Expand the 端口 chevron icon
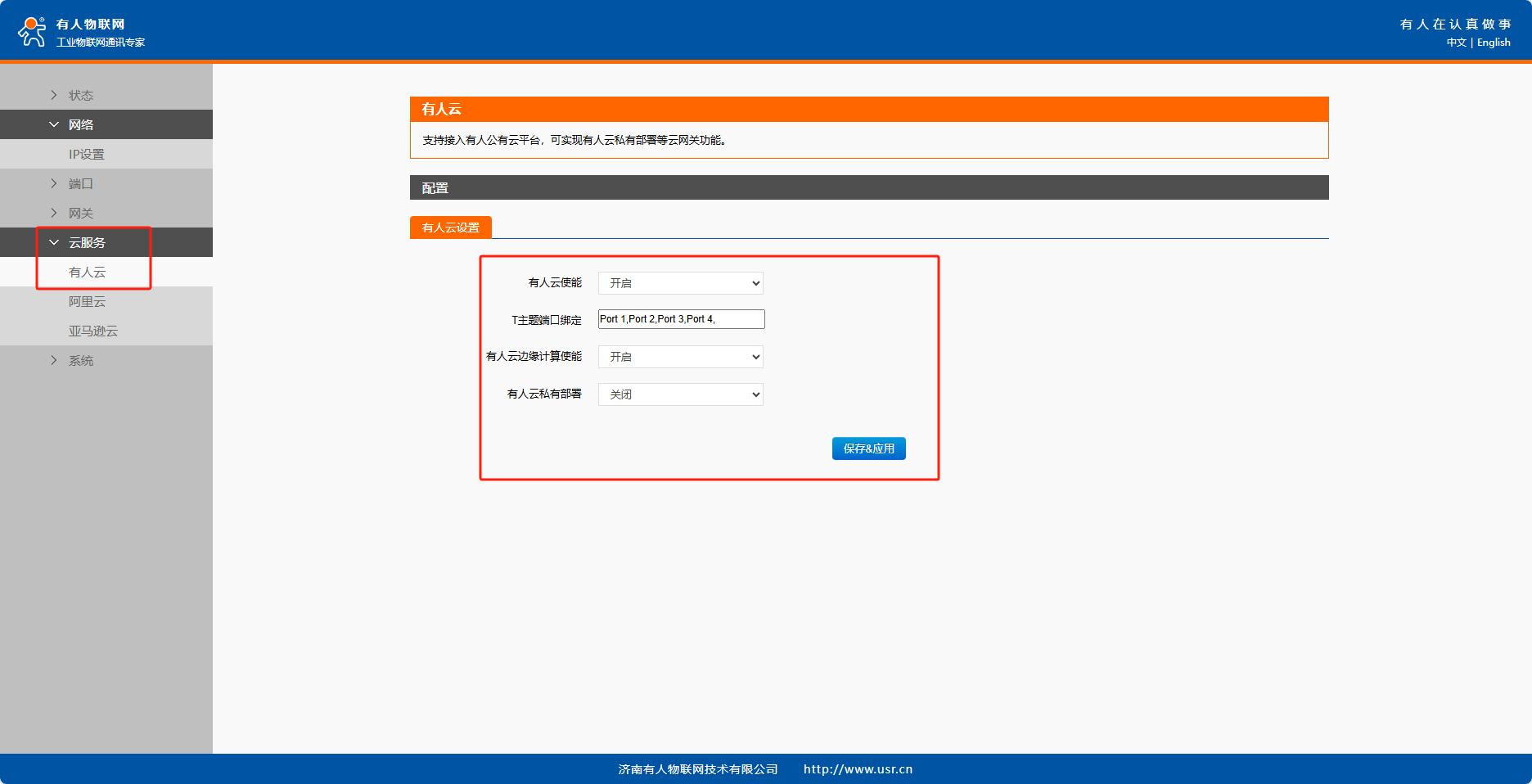This screenshot has width=1532, height=784. tap(54, 183)
